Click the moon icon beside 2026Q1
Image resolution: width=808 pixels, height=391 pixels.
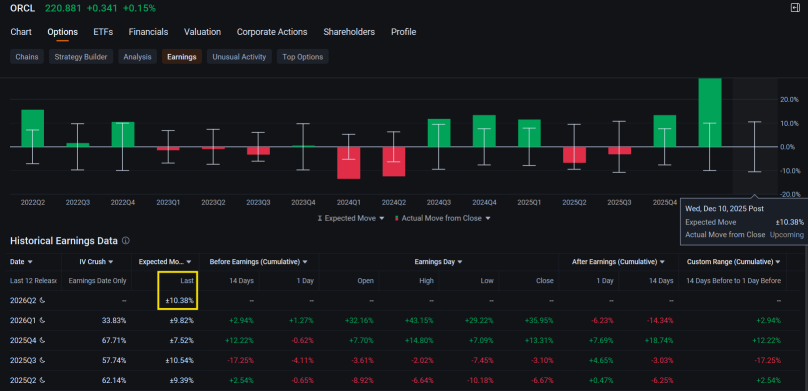click(42, 320)
